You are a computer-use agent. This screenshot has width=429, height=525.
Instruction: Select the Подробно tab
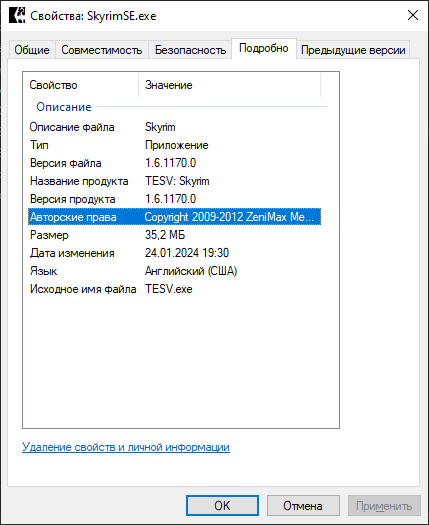(x=264, y=49)
